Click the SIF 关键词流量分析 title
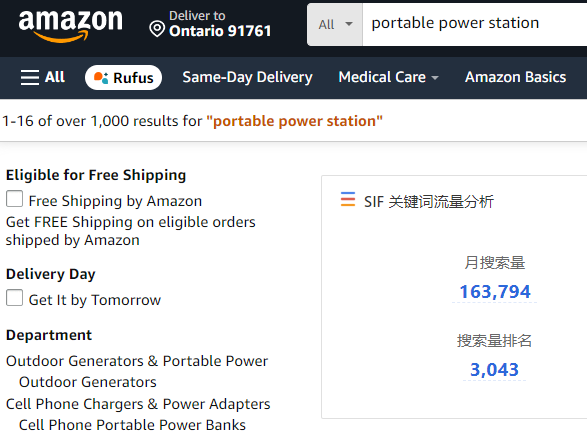Screen dimensions: 587x434 [x=429, y=201]
